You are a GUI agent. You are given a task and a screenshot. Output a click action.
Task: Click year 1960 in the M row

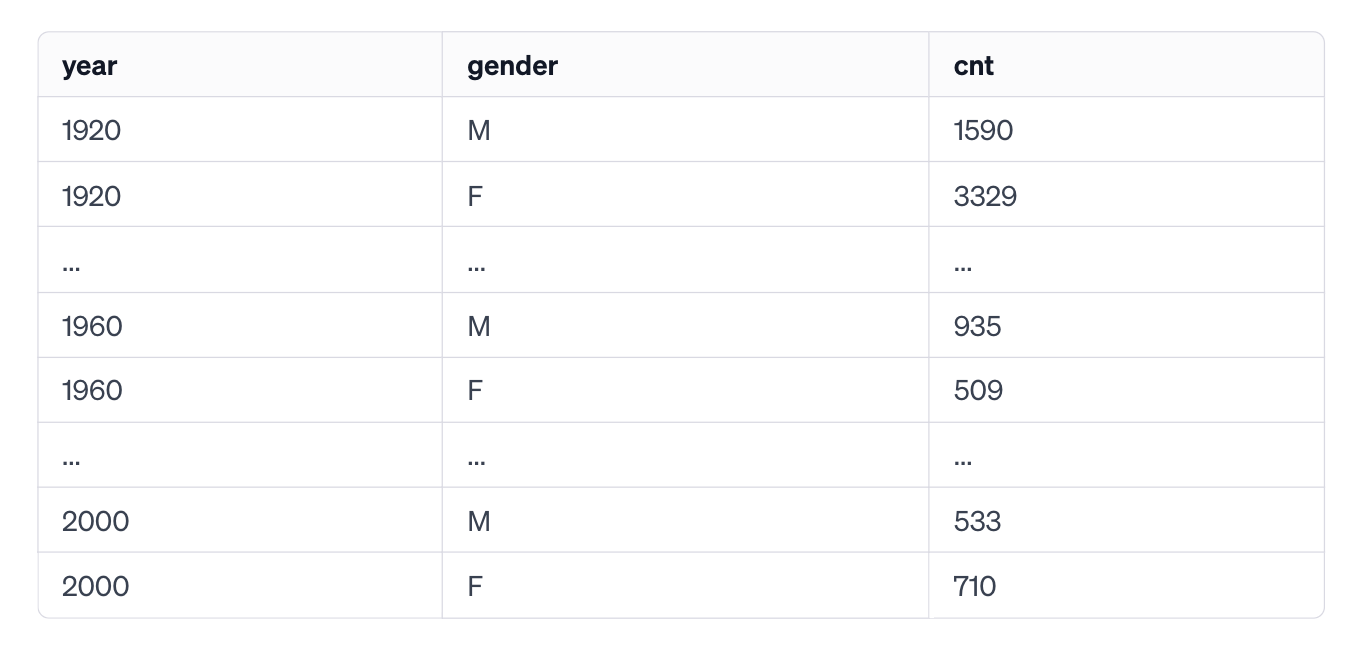(x=92, y=326)
